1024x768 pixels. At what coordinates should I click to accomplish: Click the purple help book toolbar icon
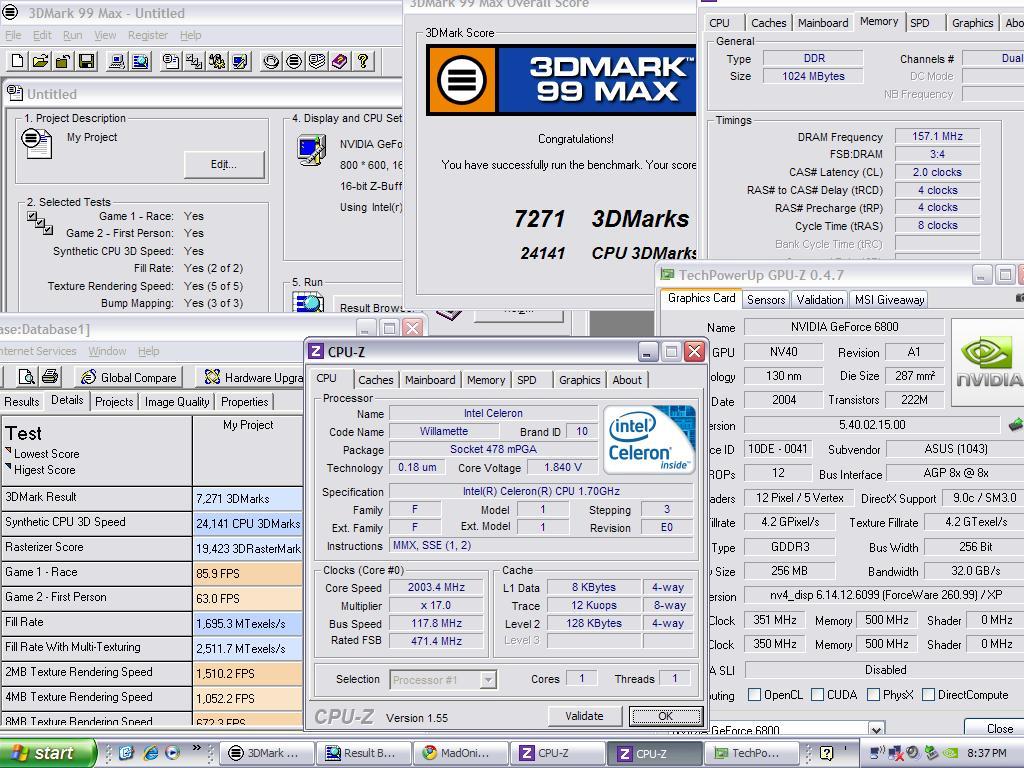pos(340,61)
